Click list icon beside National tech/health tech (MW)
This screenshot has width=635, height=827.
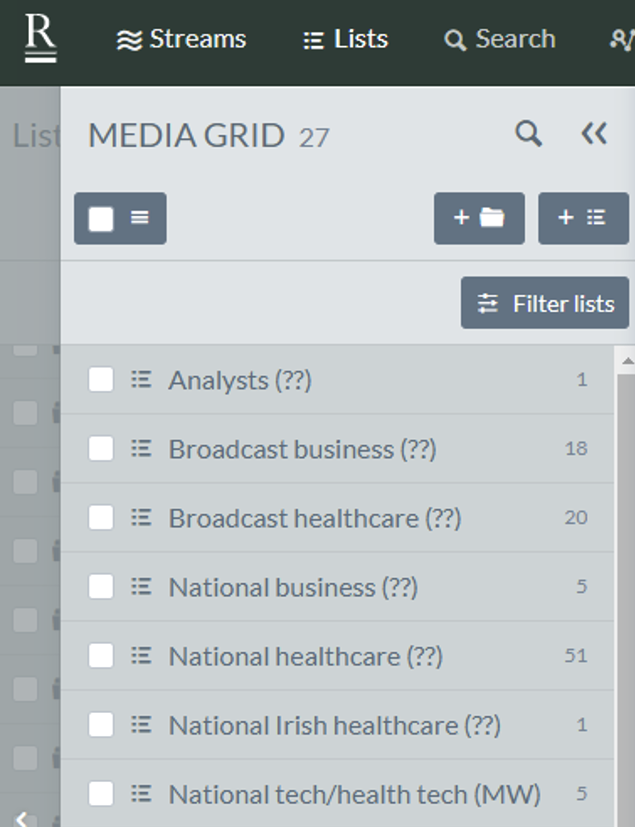tap(141, 794)
